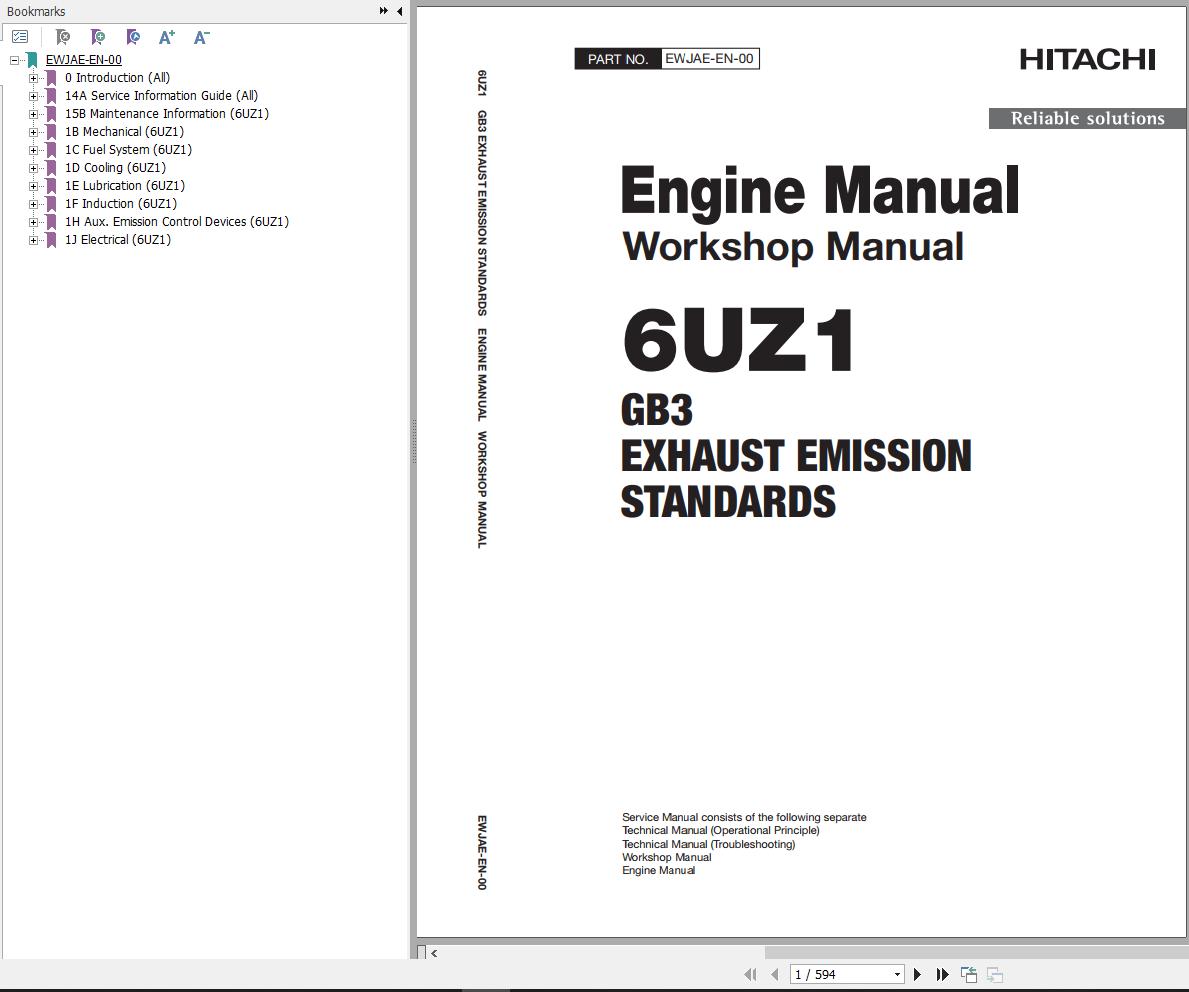Screen dimensions: 1189x992
Task: Expand 14A Service Information Guide node
Action: 33,96
